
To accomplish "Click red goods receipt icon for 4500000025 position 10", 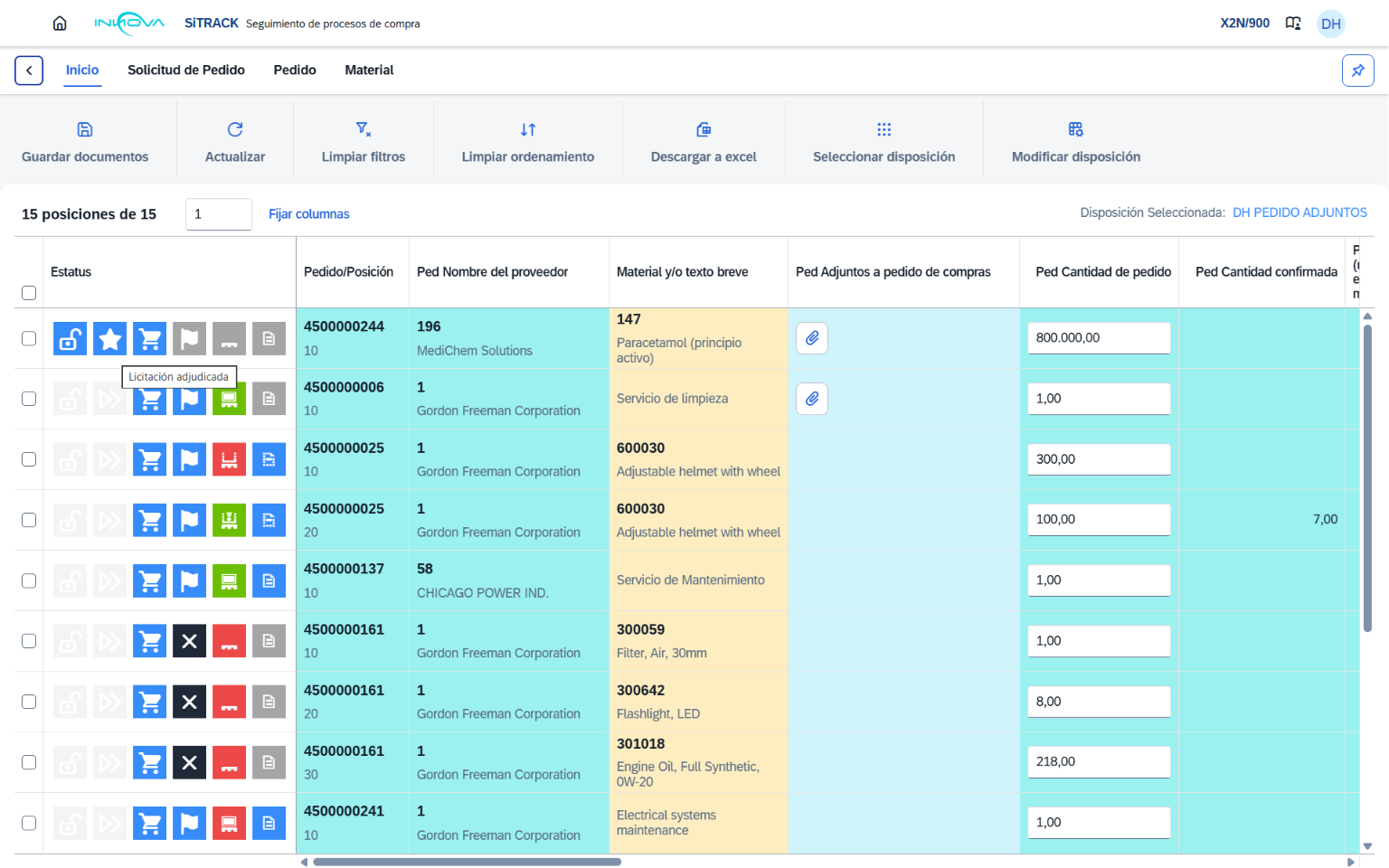I will click(x=230, y=459).
